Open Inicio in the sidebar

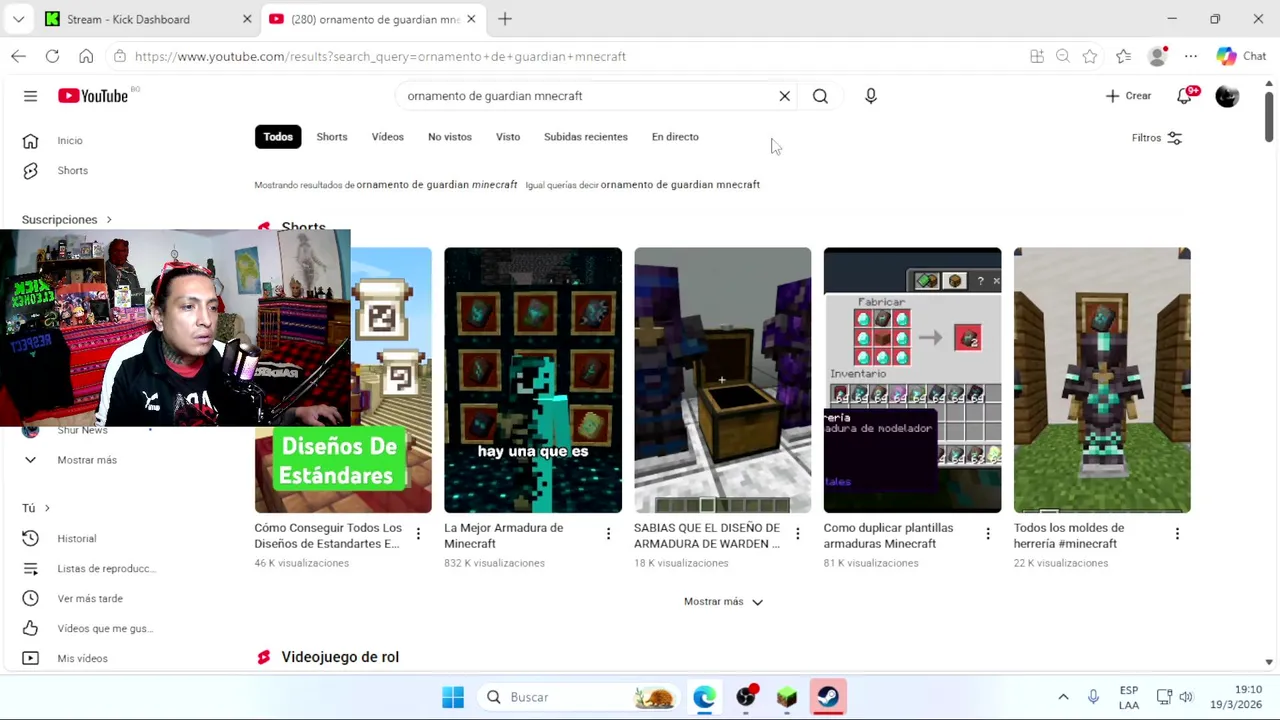point(70,141)
